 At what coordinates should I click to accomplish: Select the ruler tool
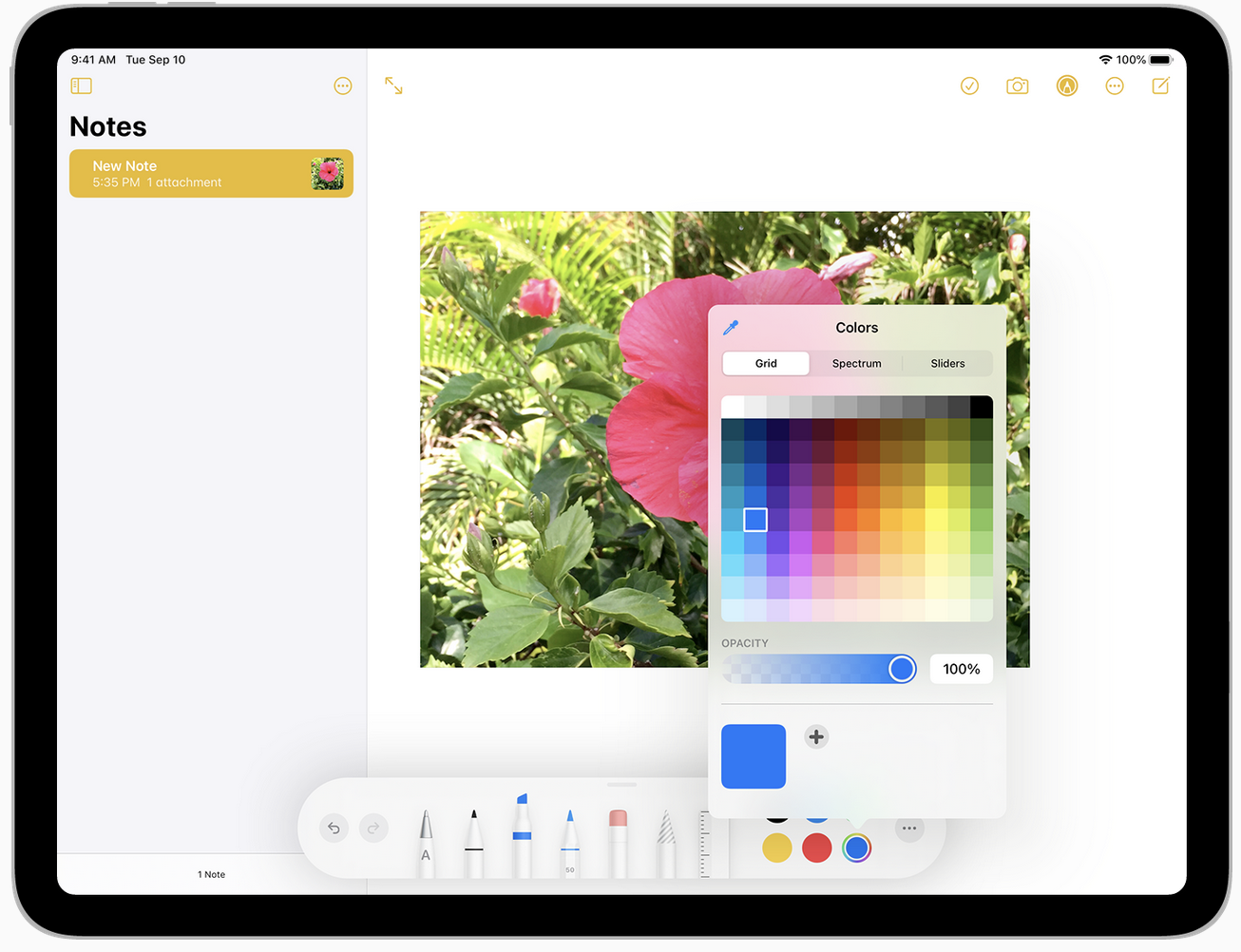point(705,844)
